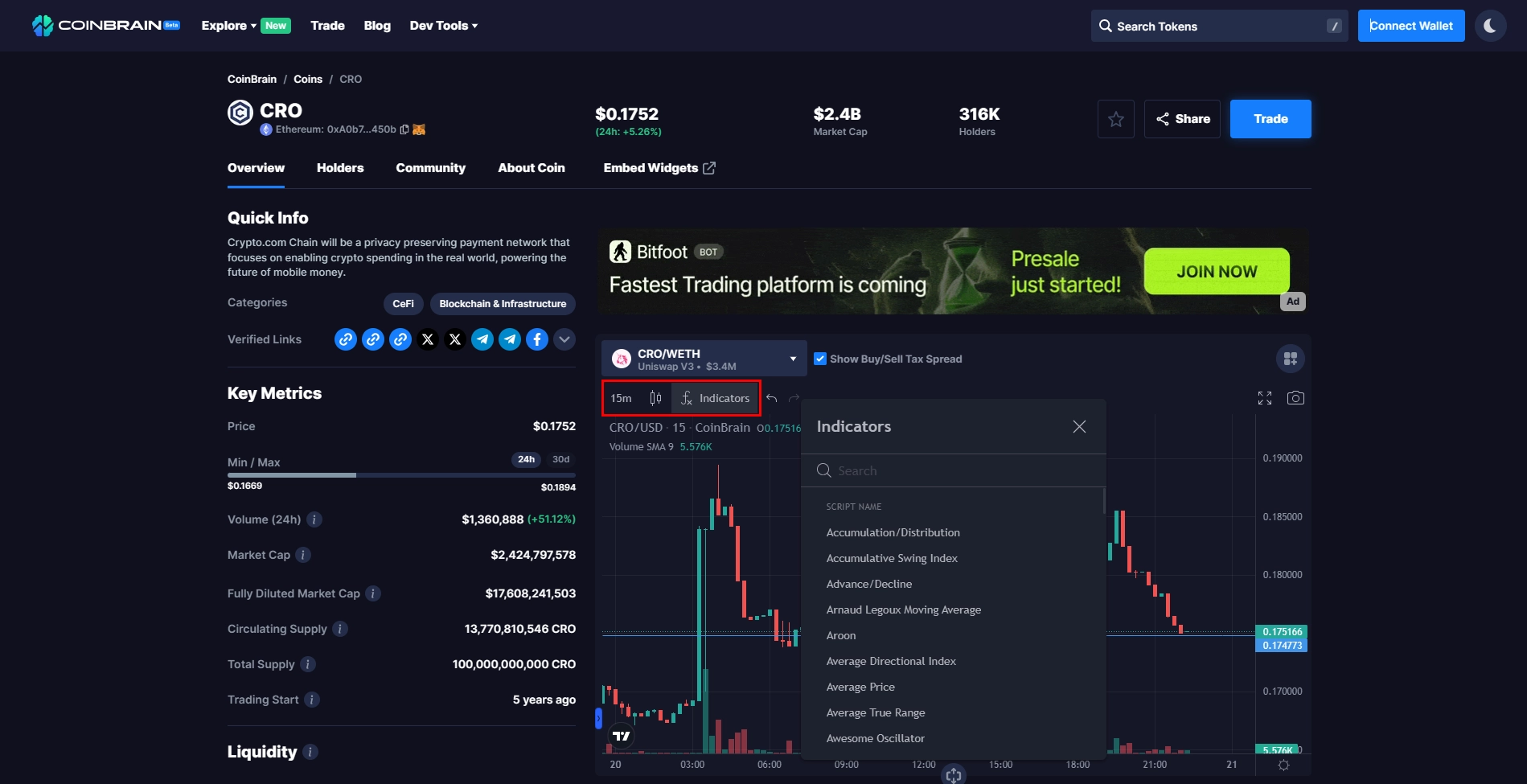Show Volume (24h) info tooltip icon
Image resolution: width=1527 pixels, height=784 pixels.
click(x=315, y=519)
